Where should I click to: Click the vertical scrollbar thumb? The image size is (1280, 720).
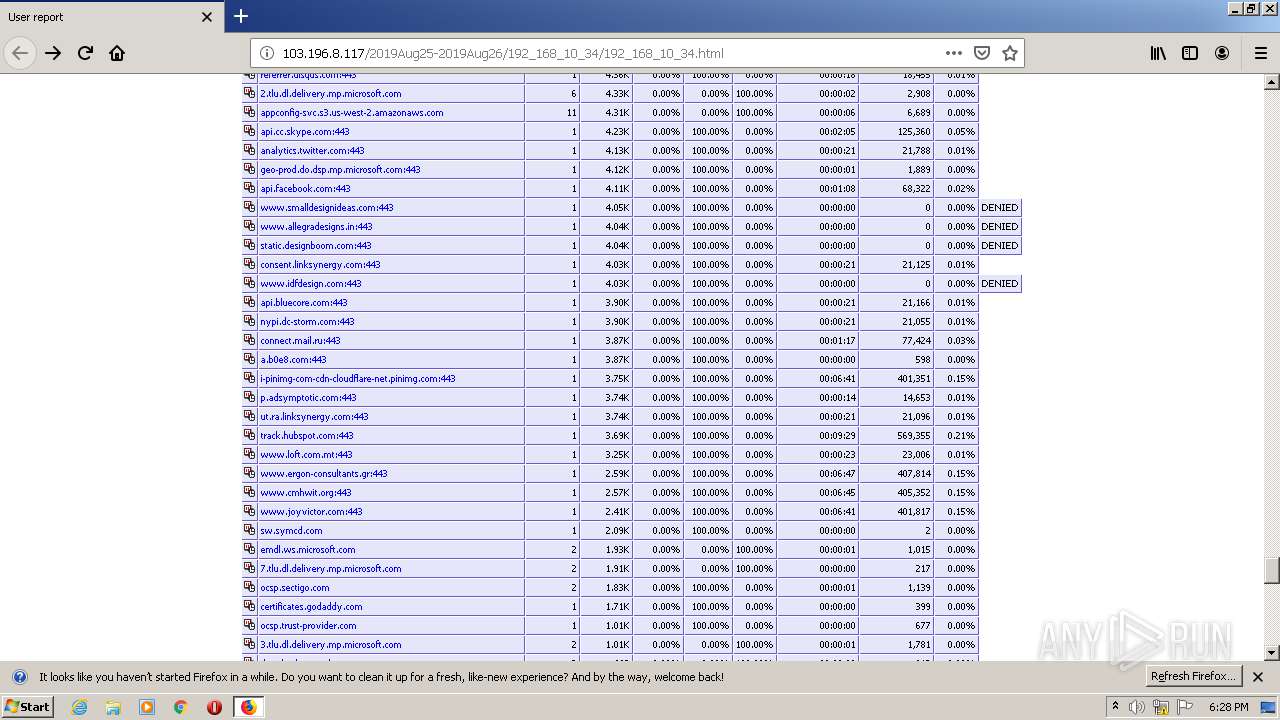click(x=1272, y=570)
